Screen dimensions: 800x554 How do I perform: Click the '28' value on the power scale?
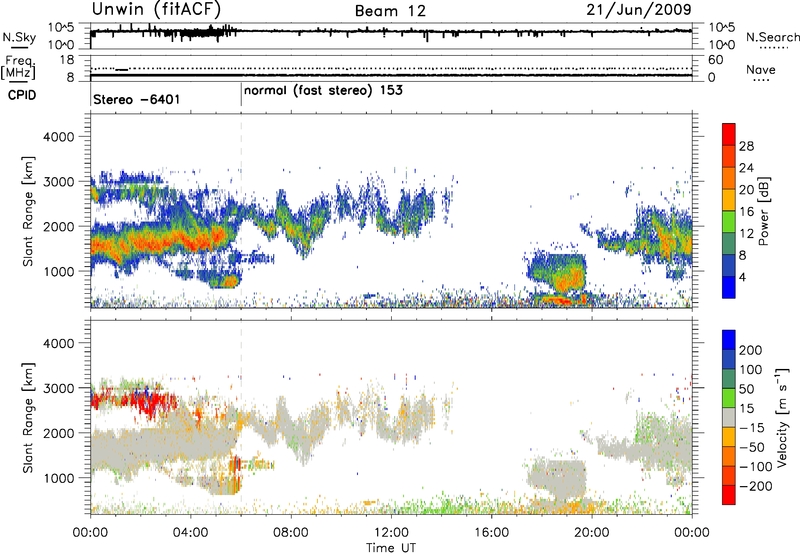click(x=746, y=146)
